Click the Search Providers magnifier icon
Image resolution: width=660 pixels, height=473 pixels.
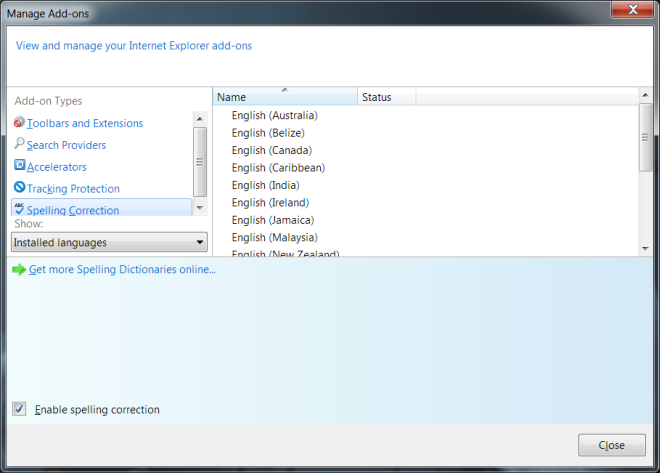click(x=19, y=143)
